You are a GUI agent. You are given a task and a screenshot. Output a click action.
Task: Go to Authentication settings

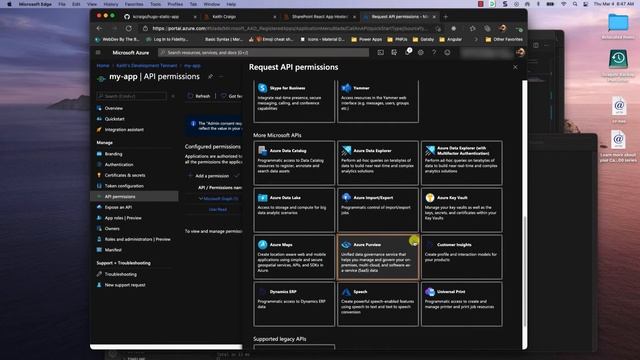[x=119, y=164]
